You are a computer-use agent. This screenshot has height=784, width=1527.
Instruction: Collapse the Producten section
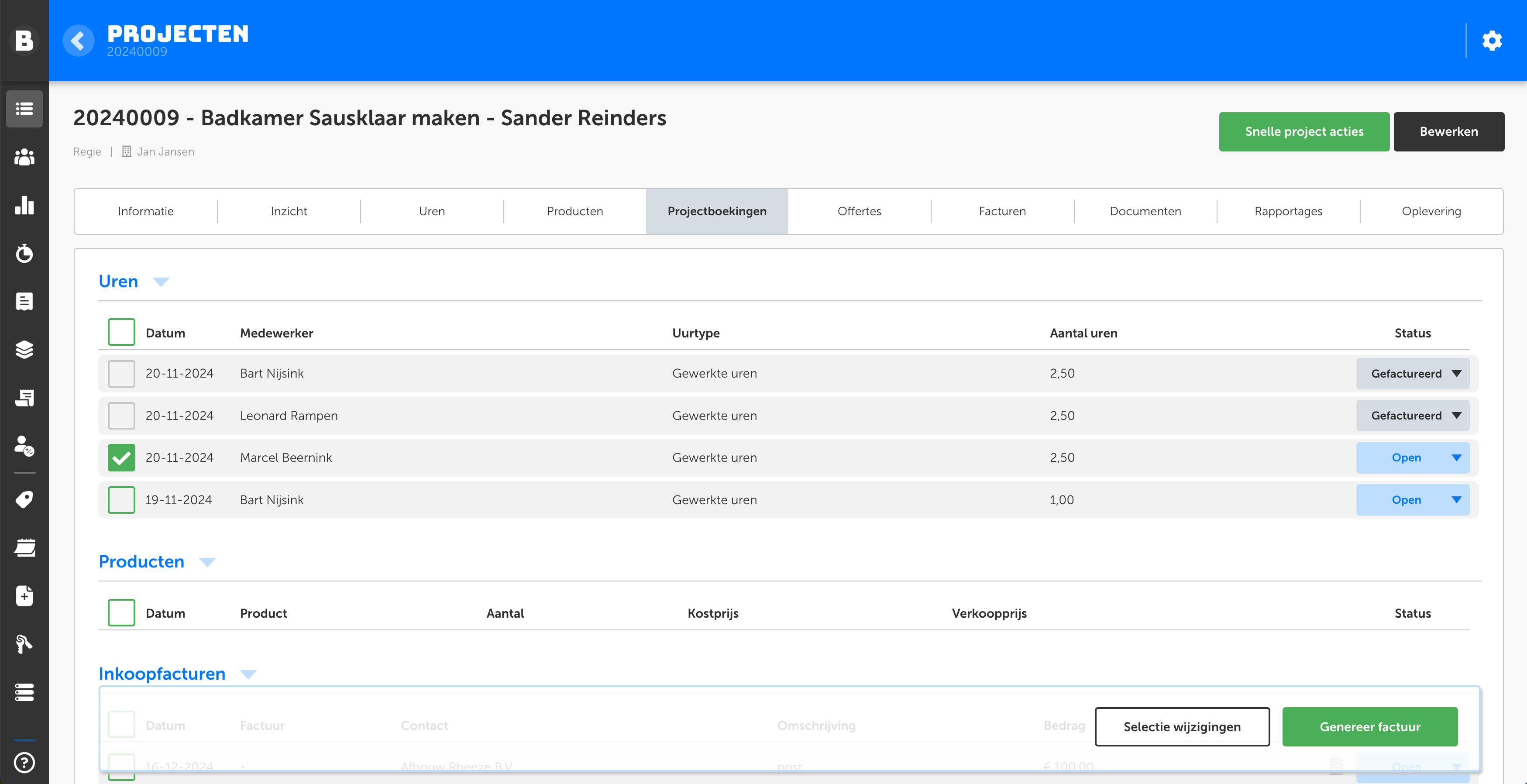(207, 562)
